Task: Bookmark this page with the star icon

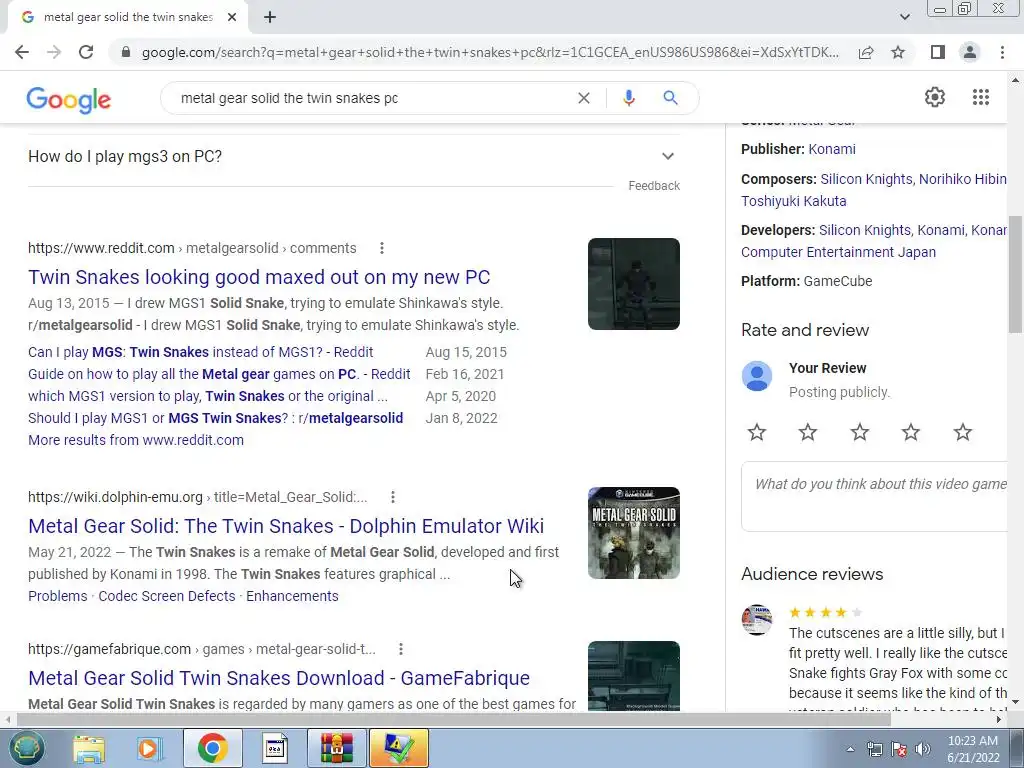Action: click(898, 52)
